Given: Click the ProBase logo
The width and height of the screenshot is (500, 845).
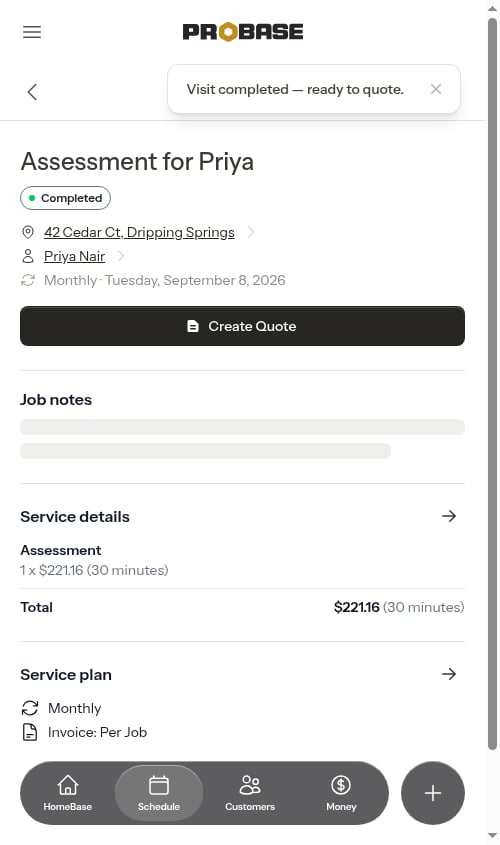Looking at the screenshot, I should click(243, 32).
